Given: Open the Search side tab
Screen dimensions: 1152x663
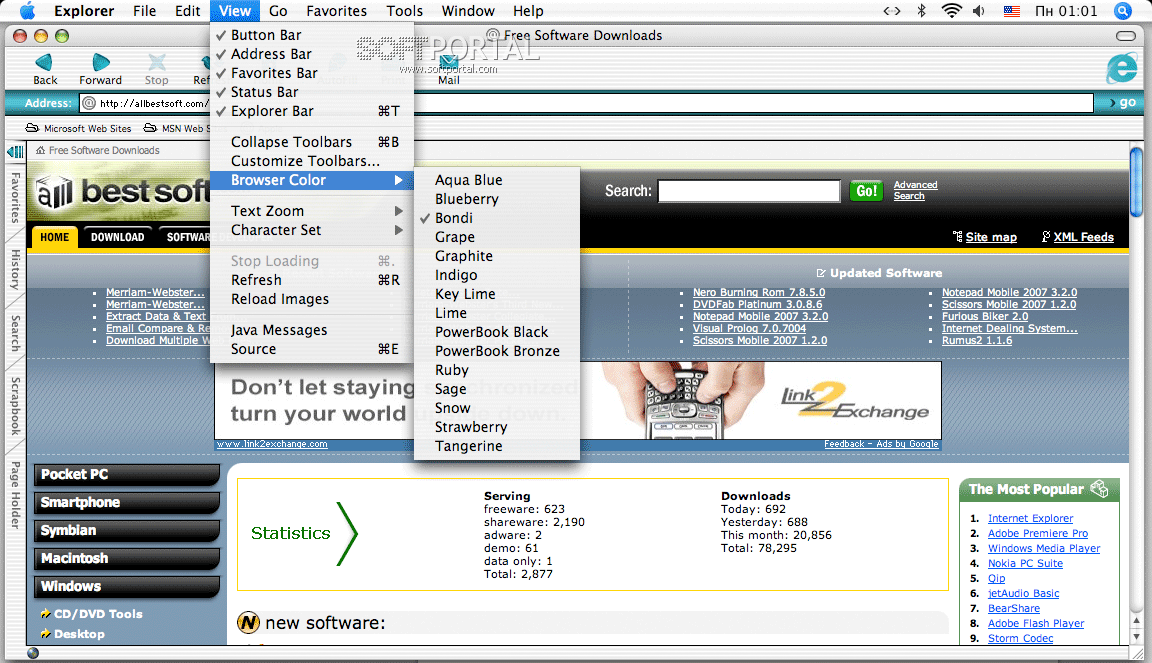Looking at the screenshot, I should [x=15, y=333].
